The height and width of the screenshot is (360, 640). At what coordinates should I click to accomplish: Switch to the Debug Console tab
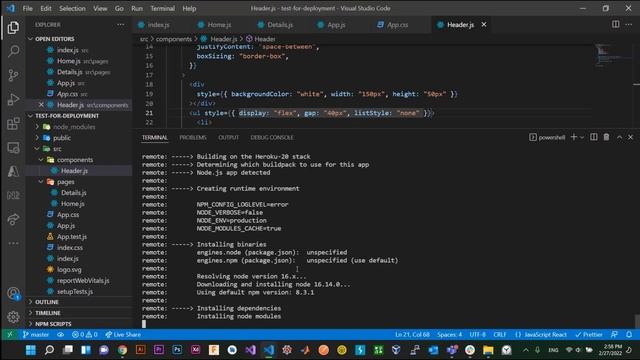(x=272, y=138)
